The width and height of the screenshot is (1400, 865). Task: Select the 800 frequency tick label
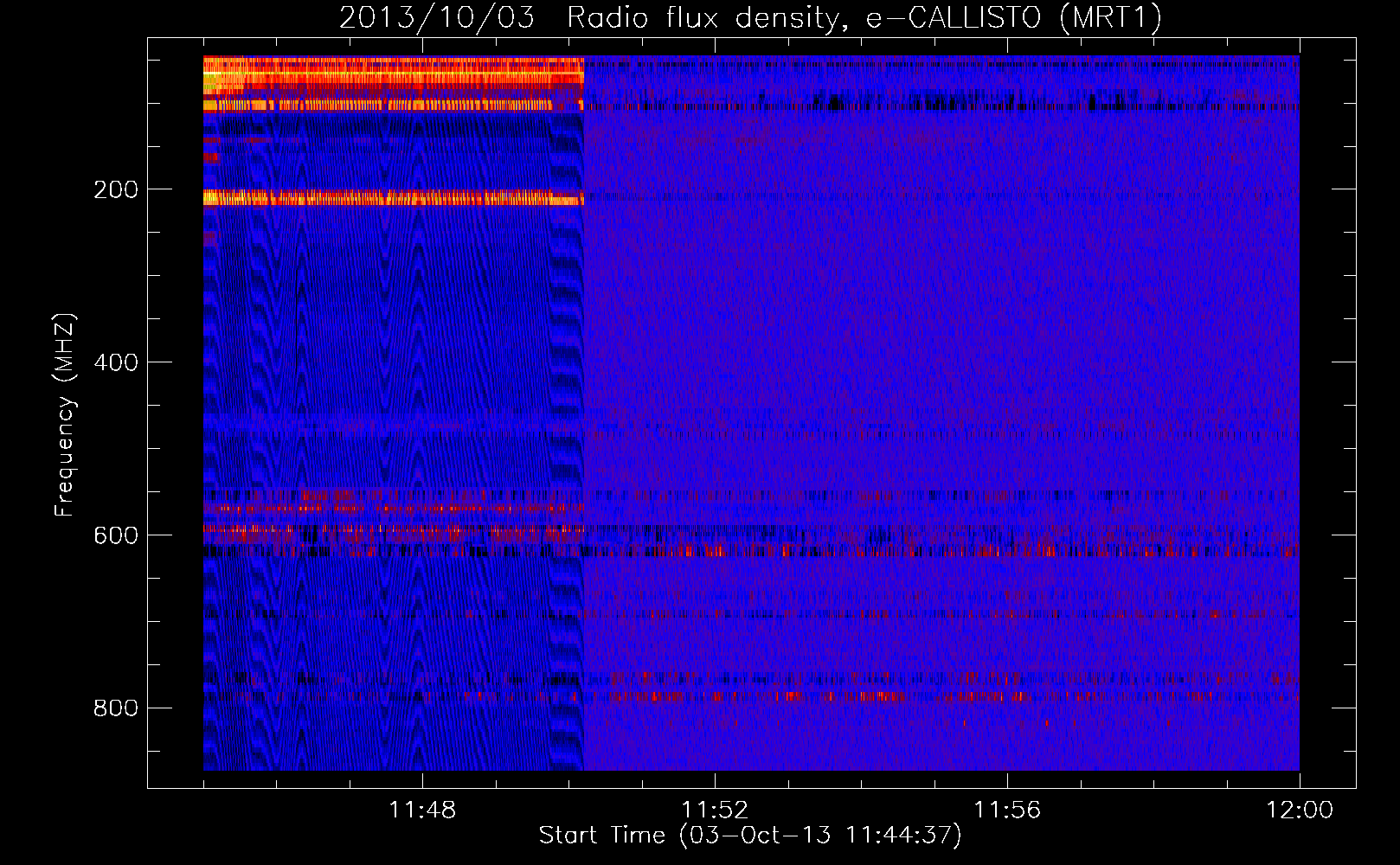pos(116,708)
